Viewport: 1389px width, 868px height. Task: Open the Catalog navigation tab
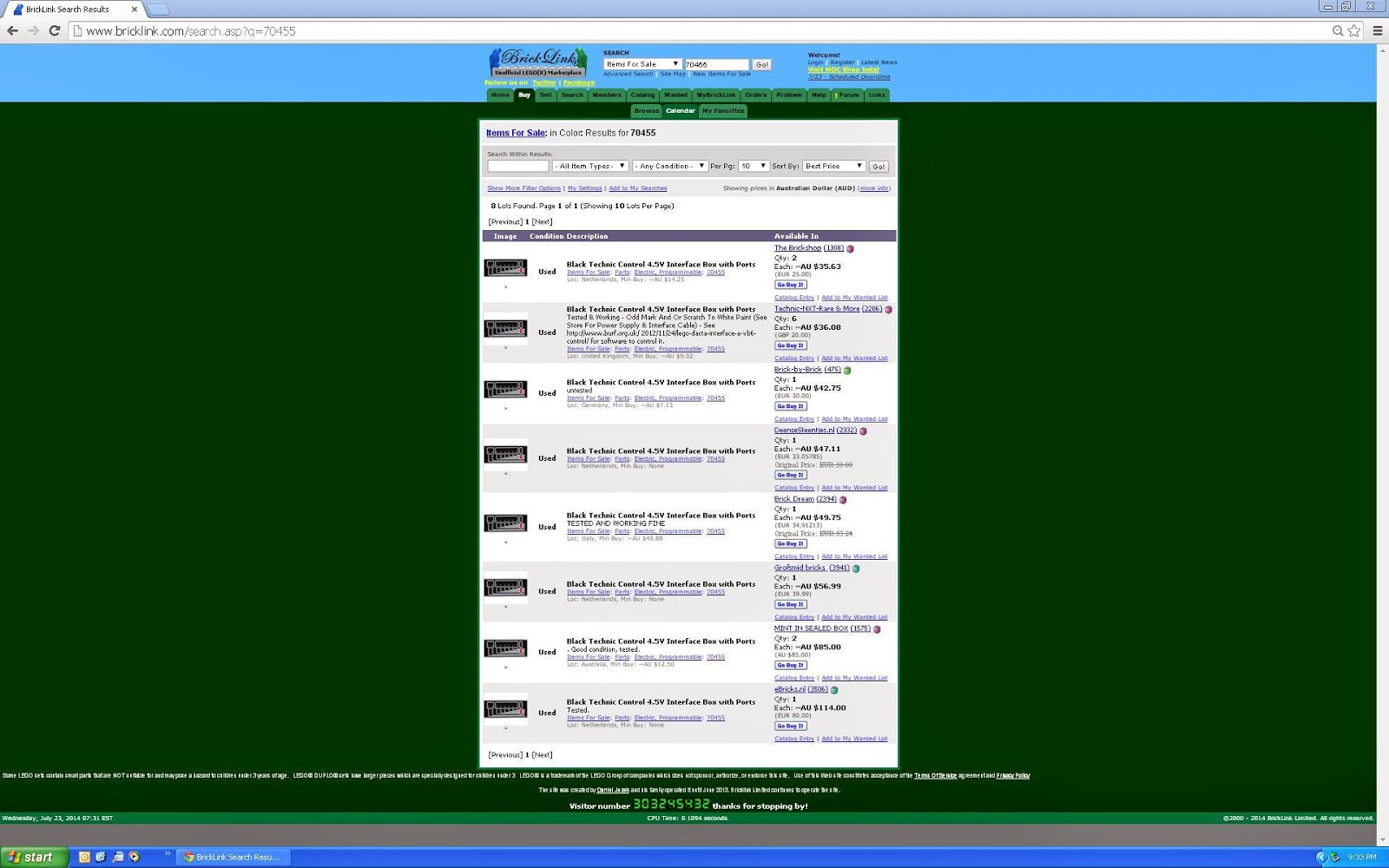642,95
